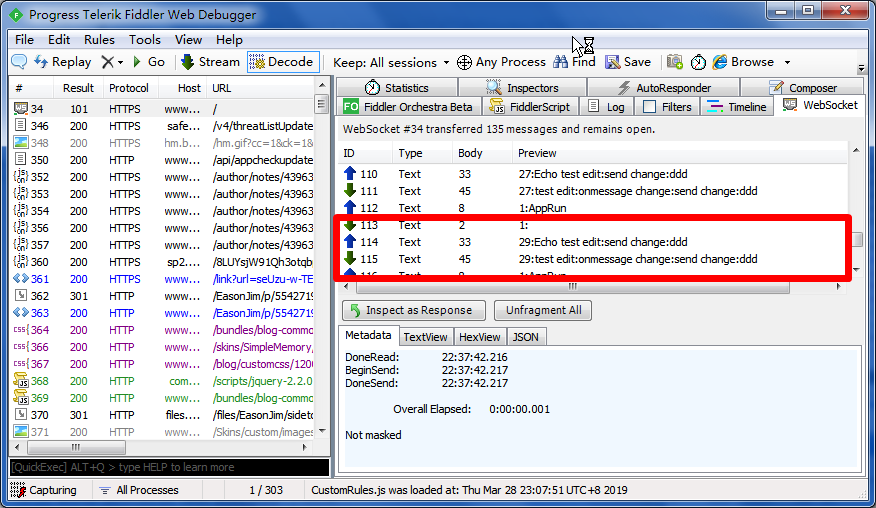Switch to the Log tab
Screen dimensions: 876x508
pos(607,107)
